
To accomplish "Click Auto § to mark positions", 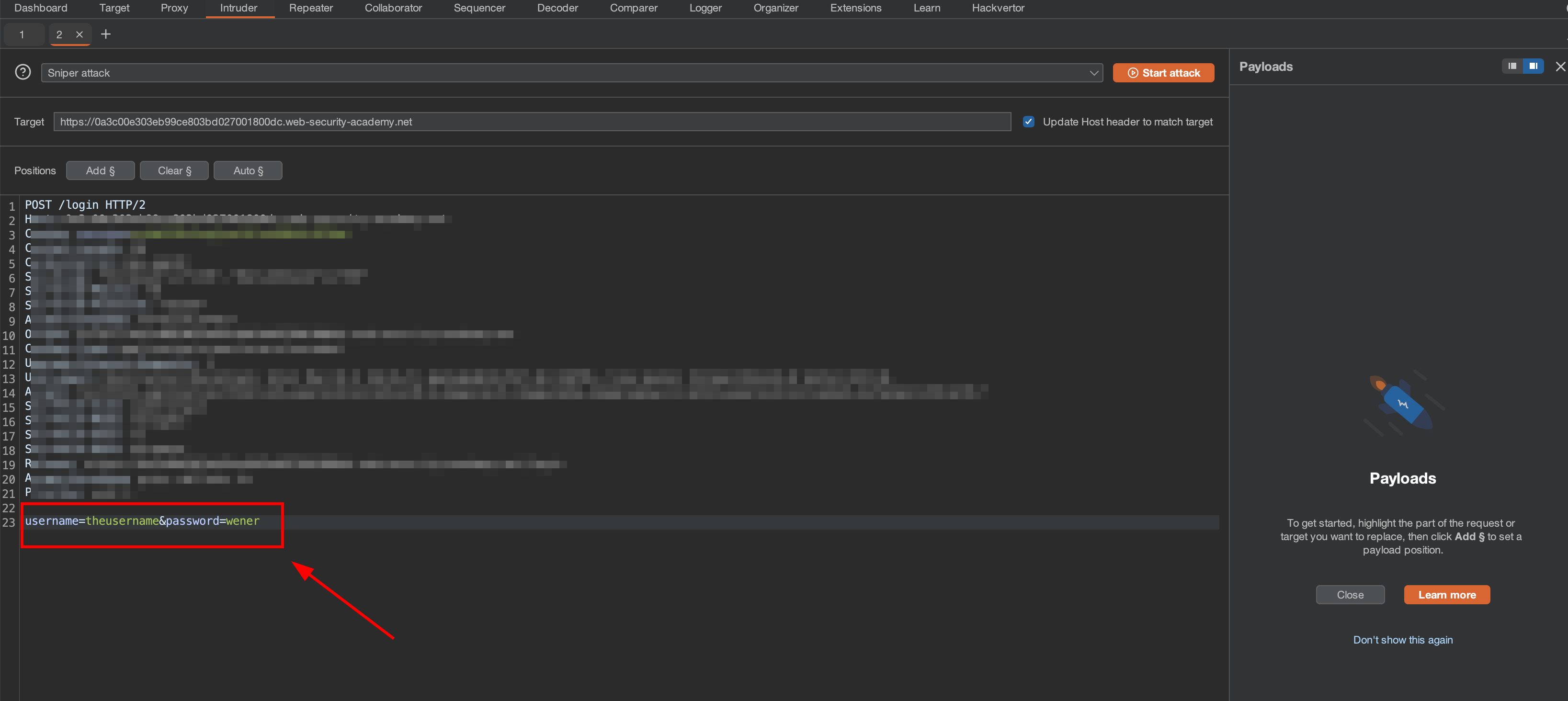I will [x=248, y=171].
